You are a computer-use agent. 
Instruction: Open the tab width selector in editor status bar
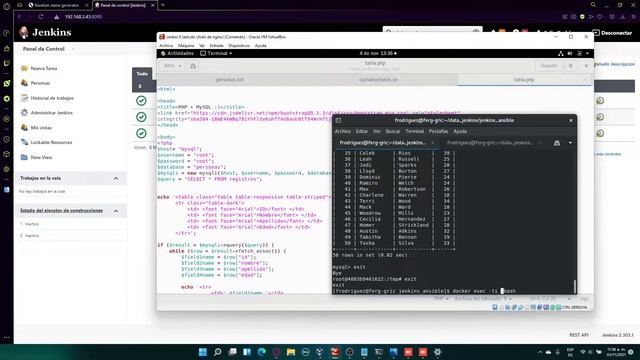pos(483,299)
